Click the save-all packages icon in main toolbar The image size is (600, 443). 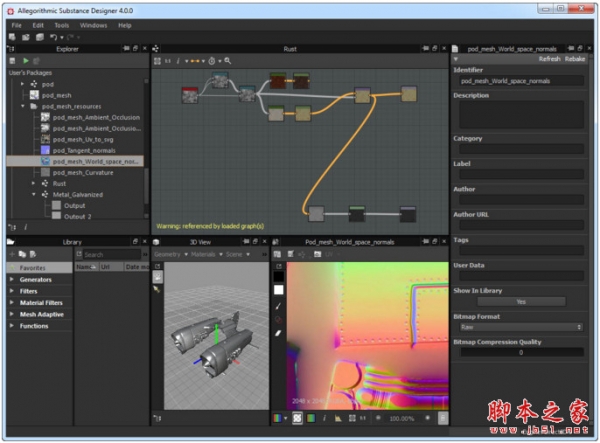tap(40, 37)
